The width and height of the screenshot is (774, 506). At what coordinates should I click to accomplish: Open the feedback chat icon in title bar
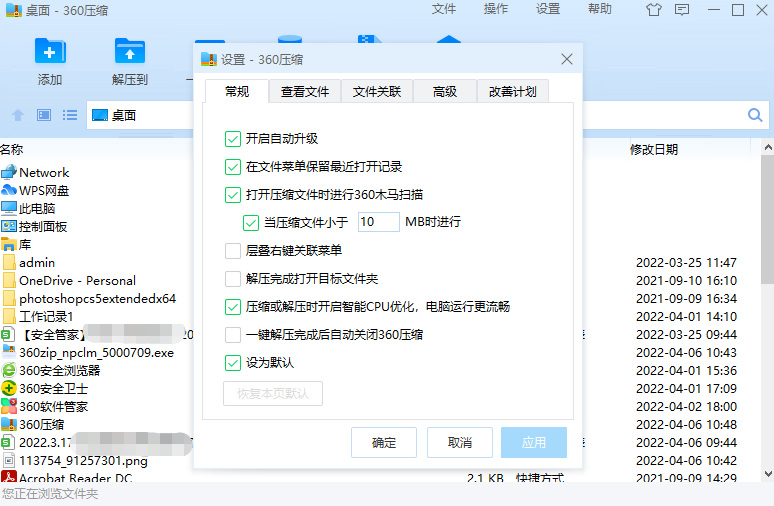pos(682,10)
